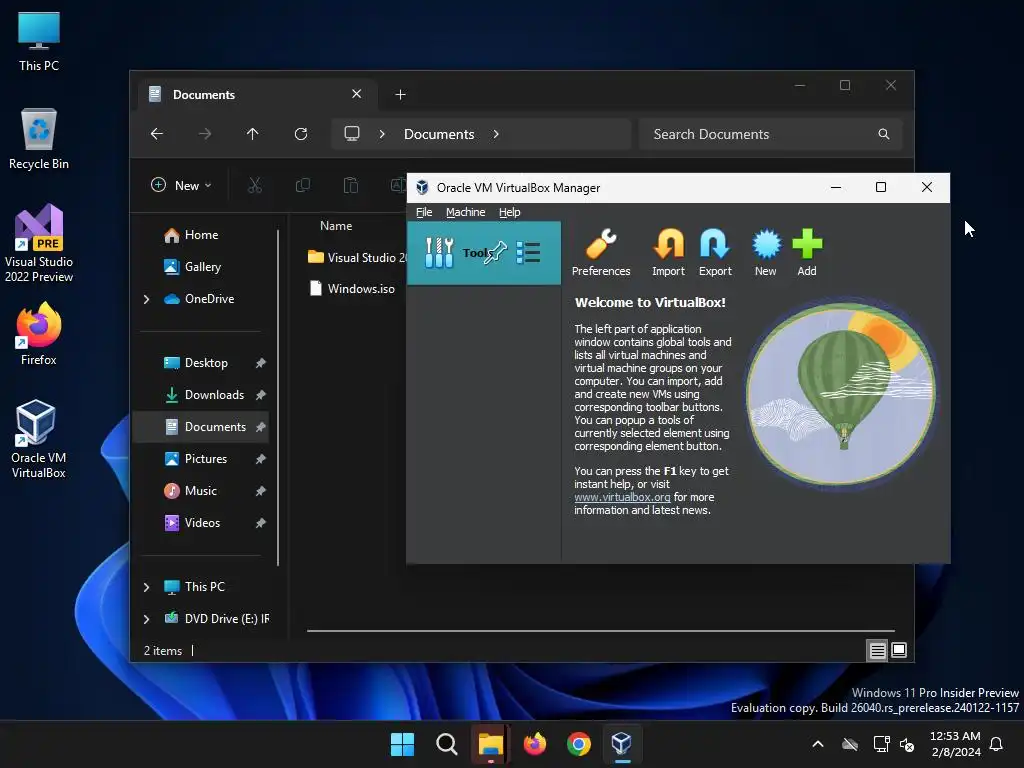Click File Explorer on the taskbar
This screenshot has height=768, width=1024.
pos(491,744)
